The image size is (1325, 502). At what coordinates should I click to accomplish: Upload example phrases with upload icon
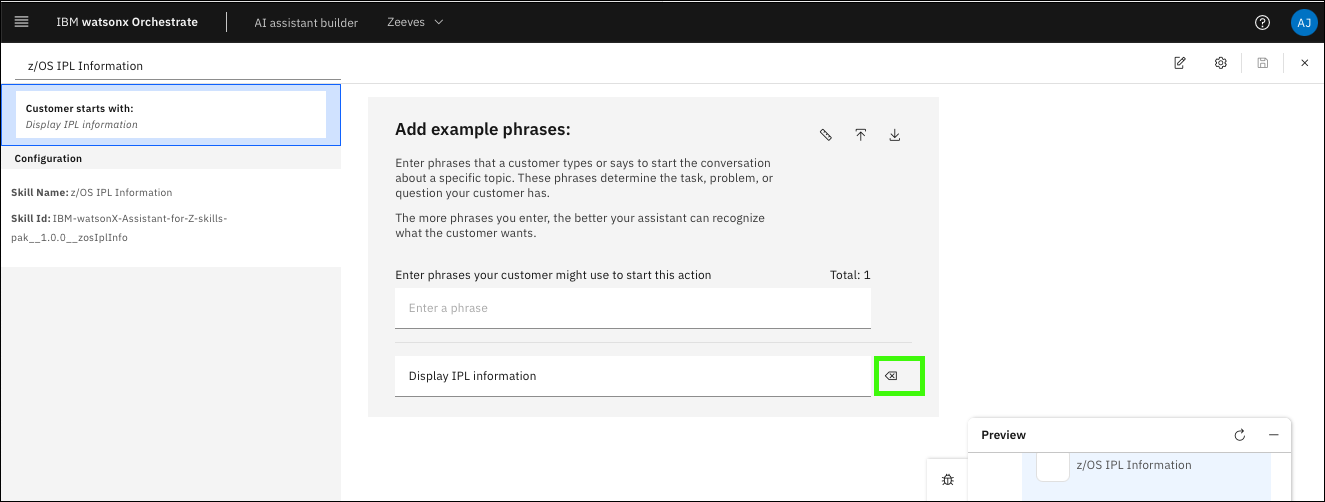click(x=860, y=135)
